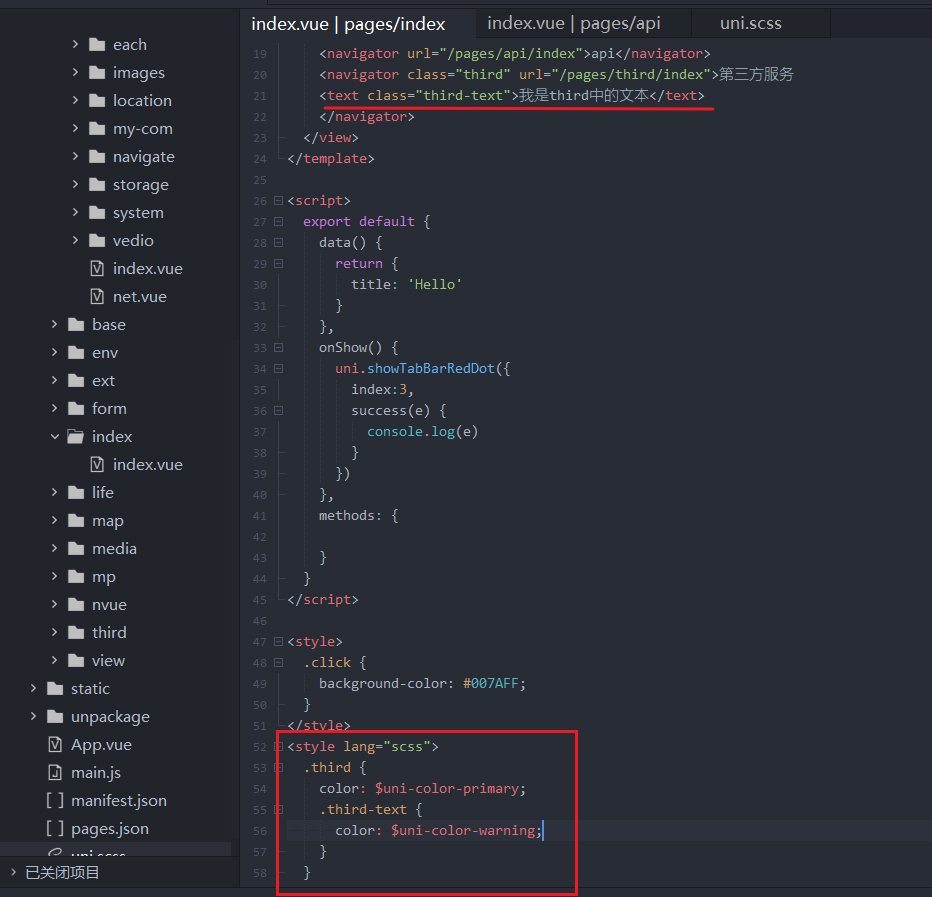Open manifest.json from the project tree
The height and width of the screenshot is (897, 932).
coord(118,800)
